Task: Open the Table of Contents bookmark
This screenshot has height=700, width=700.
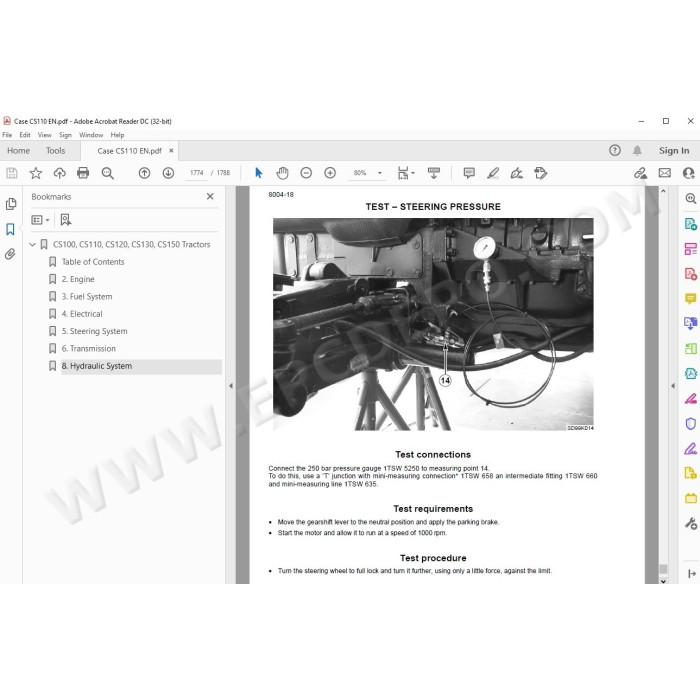Action: point(93,262)
